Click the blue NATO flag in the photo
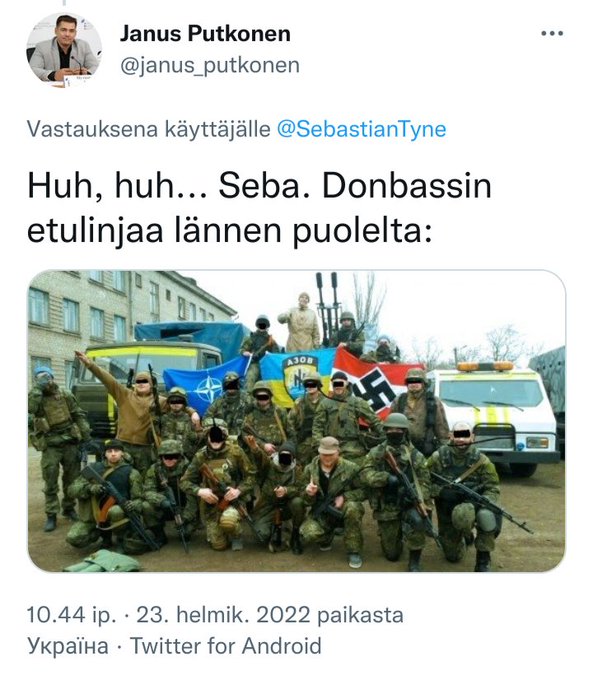593x680 pixels. click(x=204, y=384)
